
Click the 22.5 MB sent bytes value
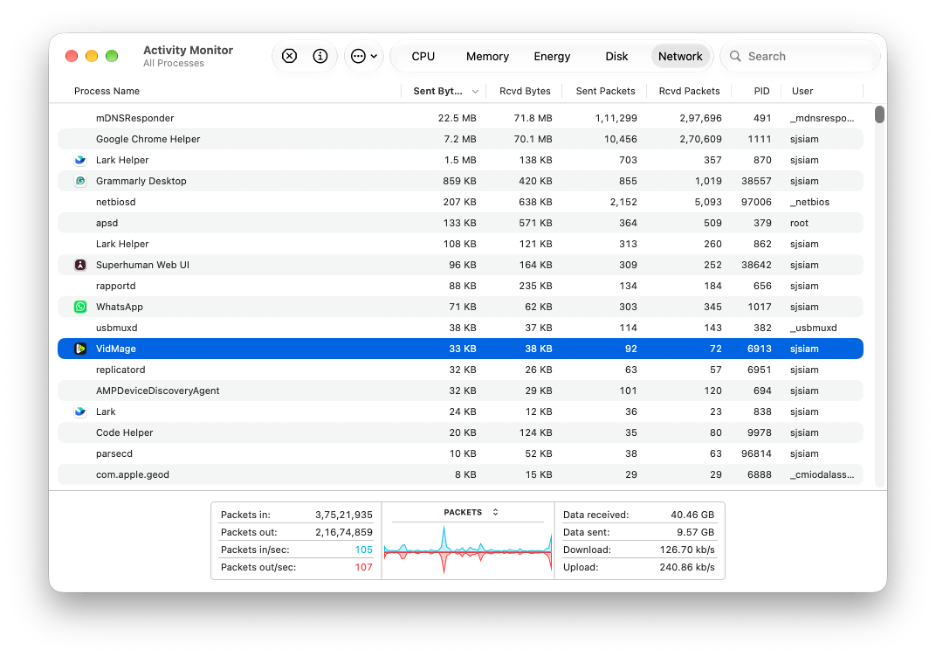pos(457,118)
